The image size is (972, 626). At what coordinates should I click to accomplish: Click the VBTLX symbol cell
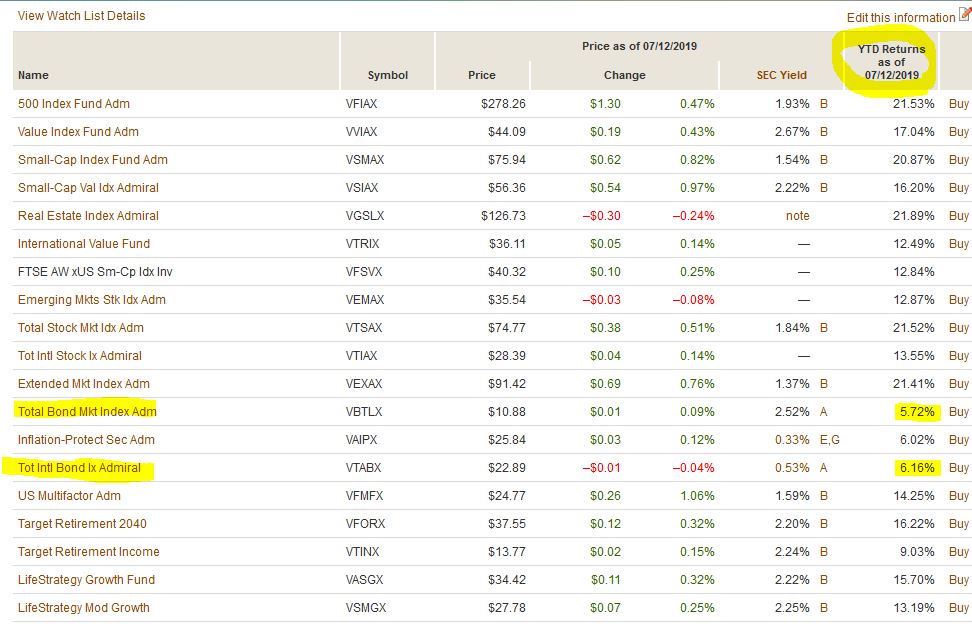coord(364,412)
